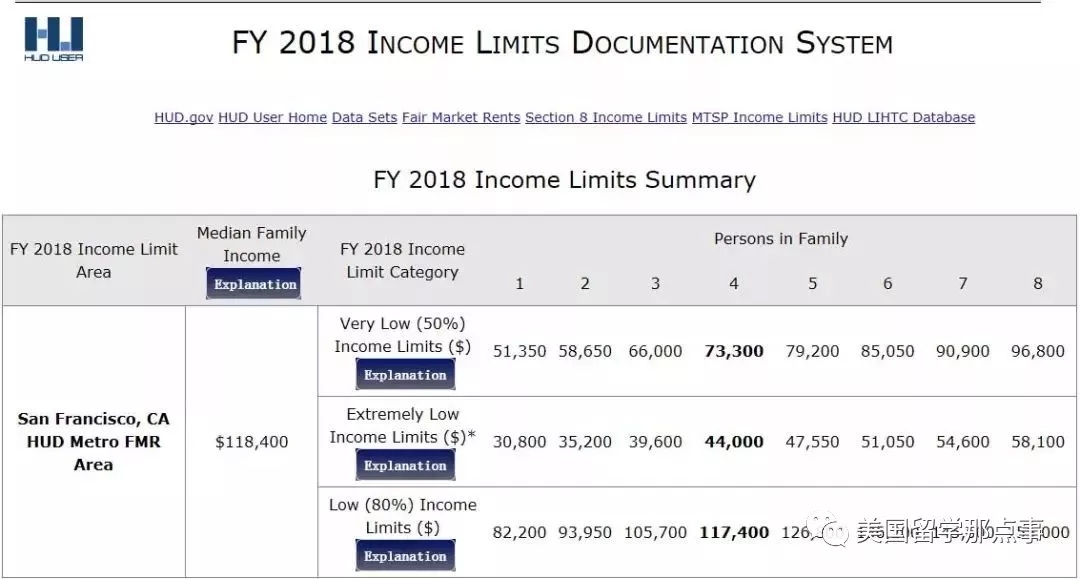This screenshot has width=1080, height=579.
Task: Click the watermark logo over the table
Action: coord(826,530)
